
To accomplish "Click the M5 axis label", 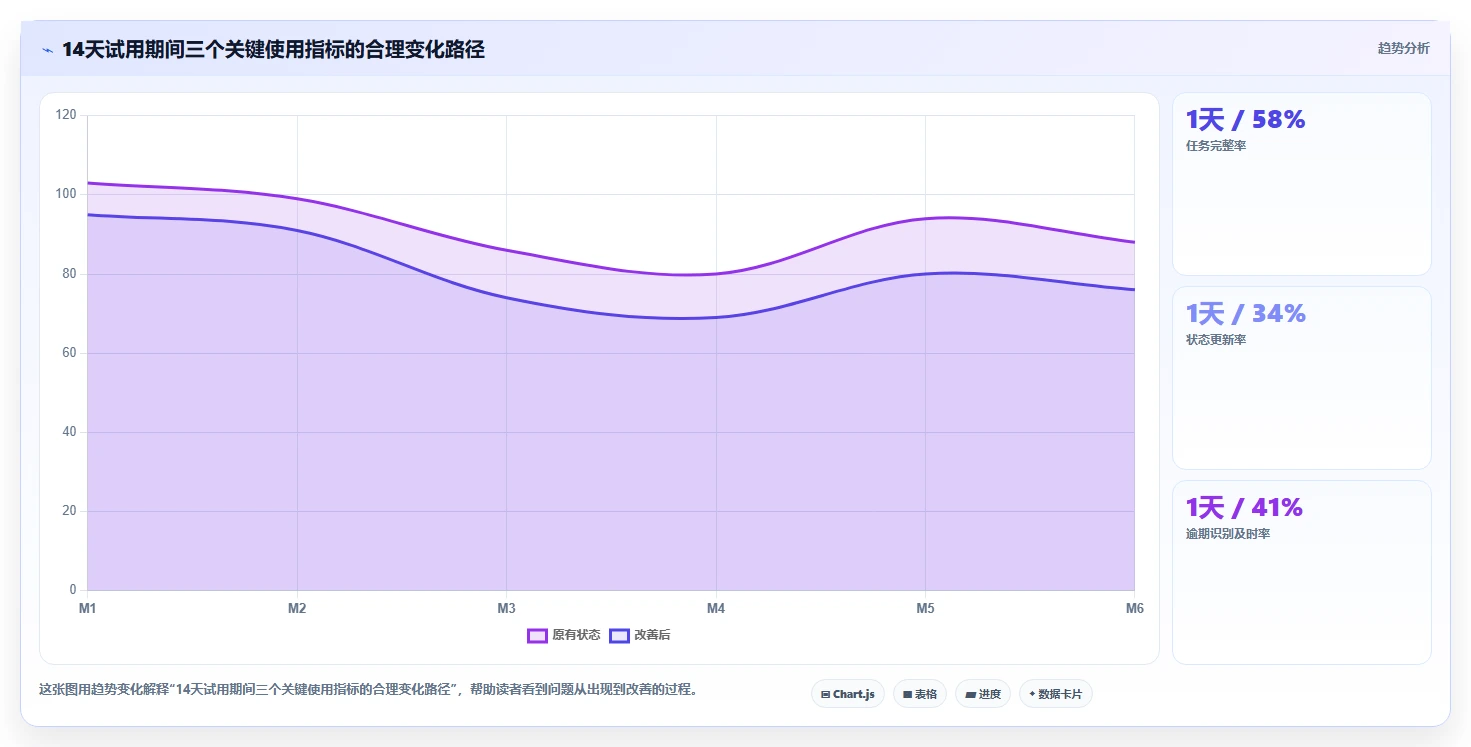I will click(925, 608).
